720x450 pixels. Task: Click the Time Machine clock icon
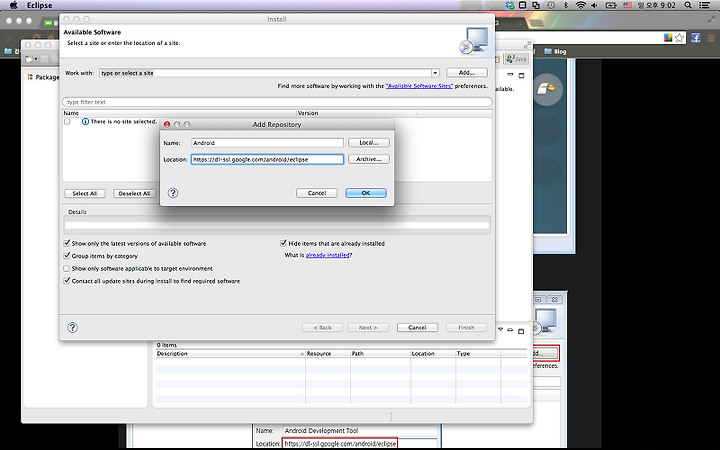pos(551,6)
